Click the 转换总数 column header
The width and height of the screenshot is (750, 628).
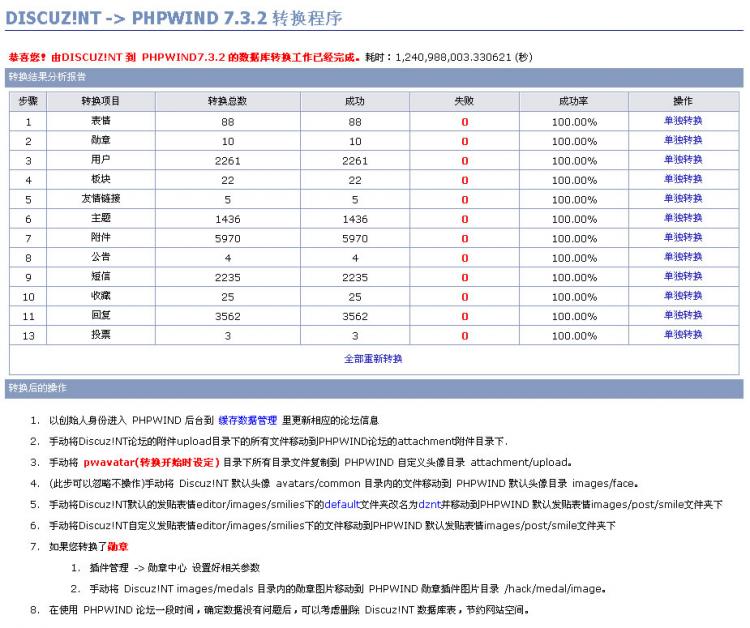point(228,101)
